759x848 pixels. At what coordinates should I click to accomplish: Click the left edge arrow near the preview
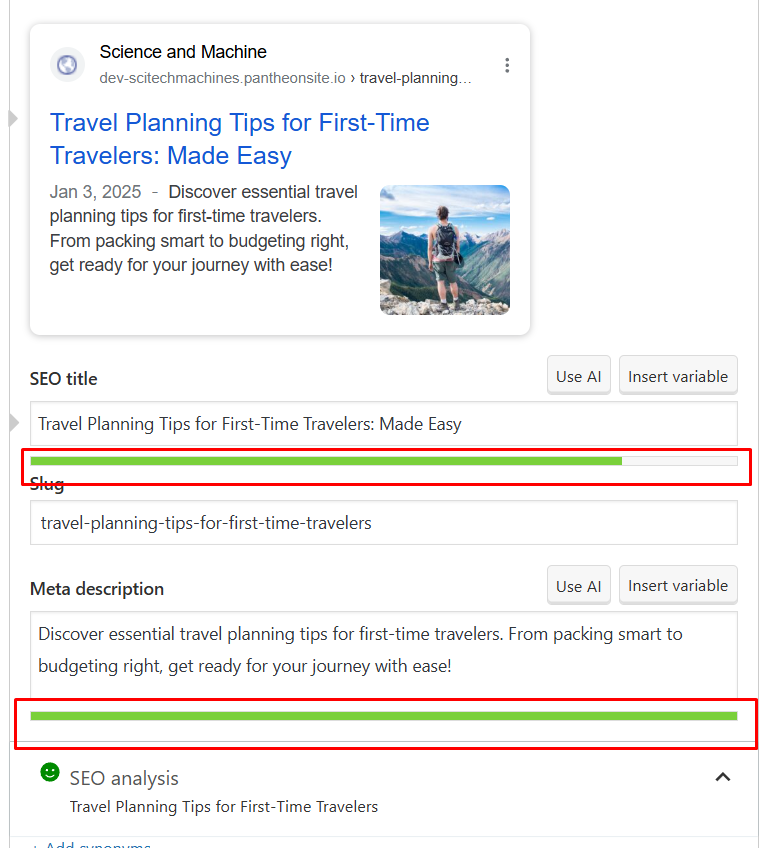pos(12,118)
